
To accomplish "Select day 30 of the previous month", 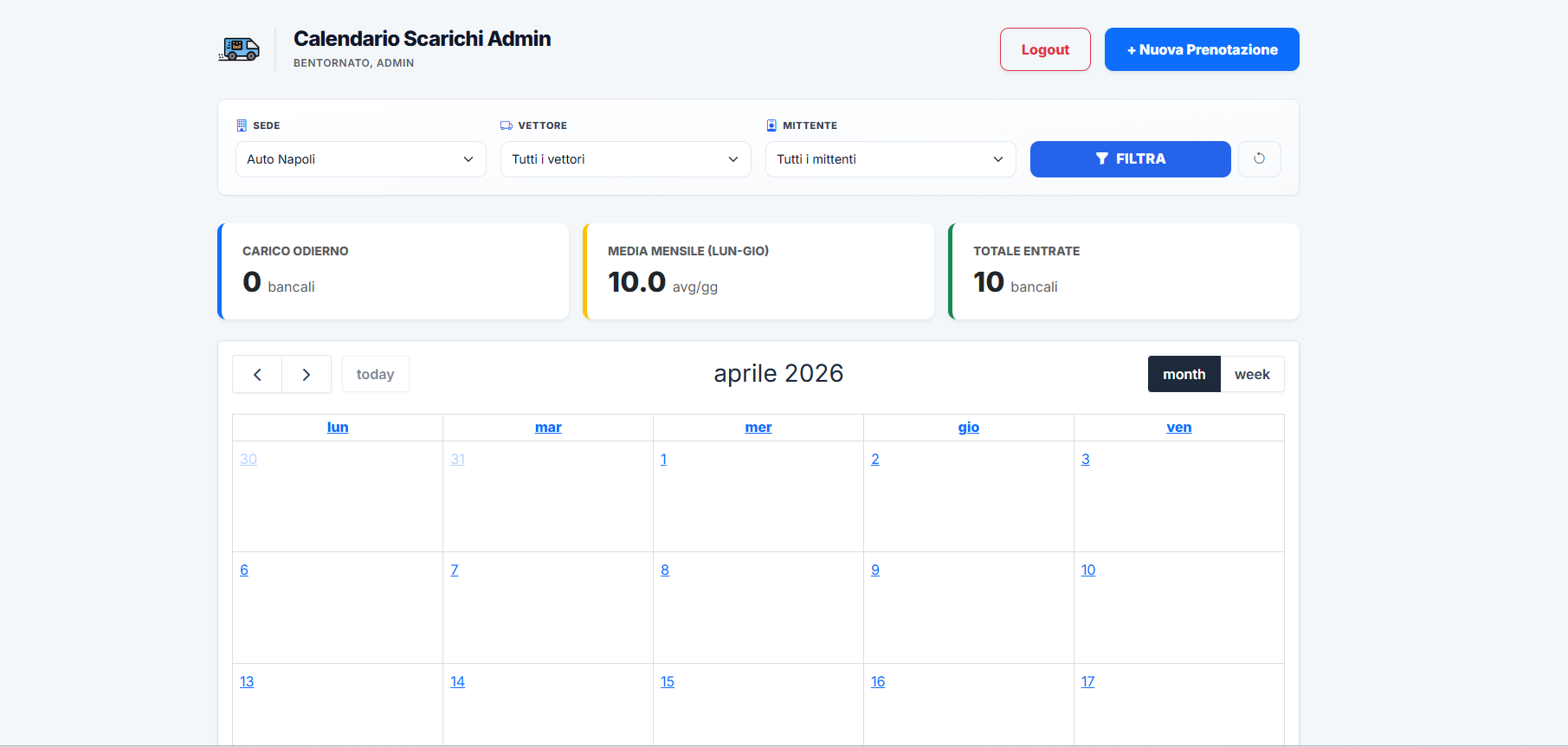I will click(248, 460).
